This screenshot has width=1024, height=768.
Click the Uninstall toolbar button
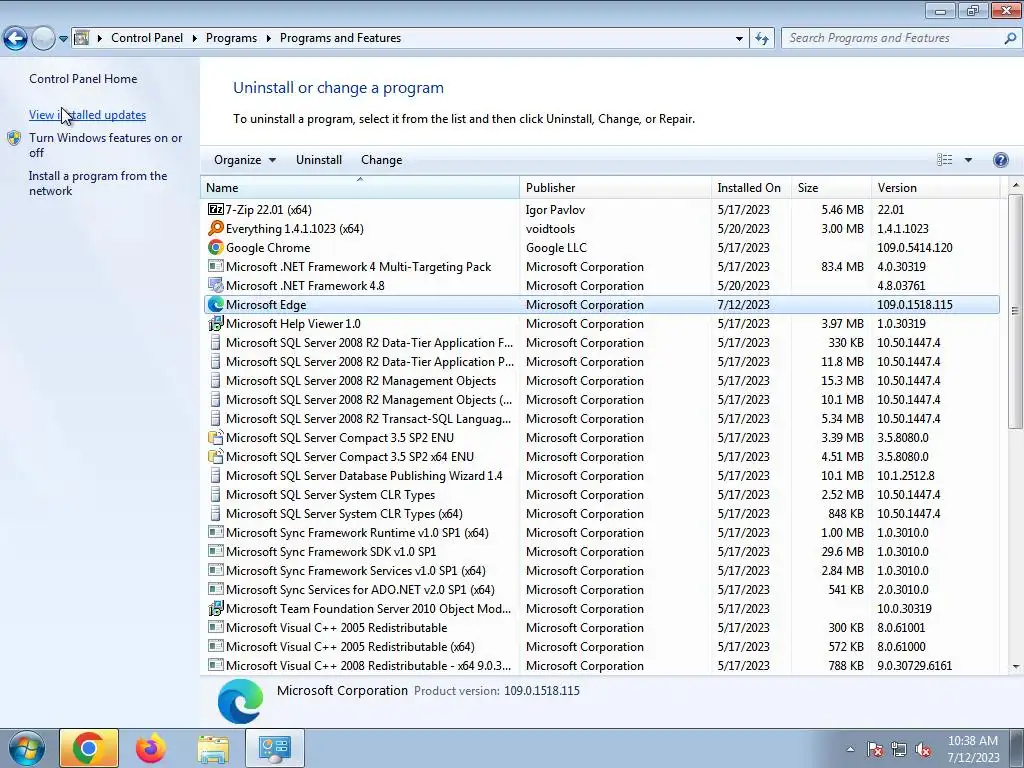pyautogui.click(x=319, y=160)
